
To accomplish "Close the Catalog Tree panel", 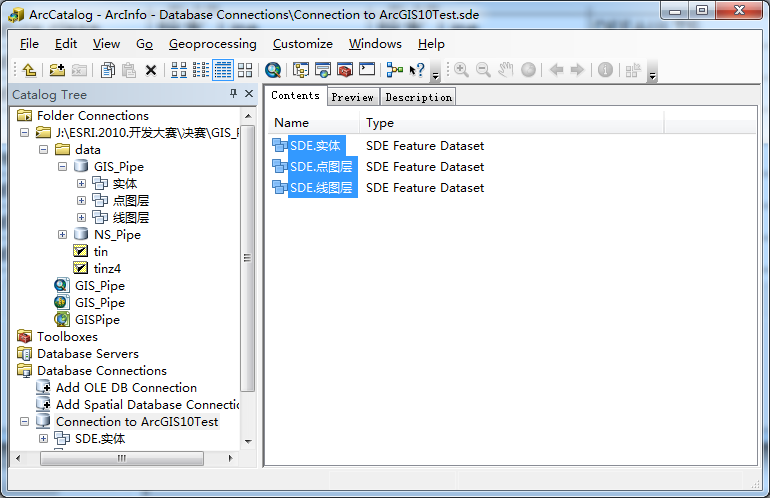I will 249,93.
